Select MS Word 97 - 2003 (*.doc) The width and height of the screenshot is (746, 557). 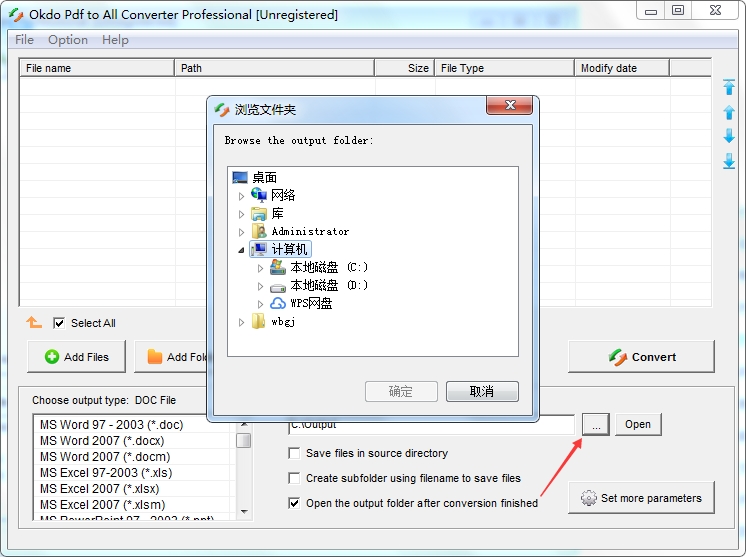(111, 424)
